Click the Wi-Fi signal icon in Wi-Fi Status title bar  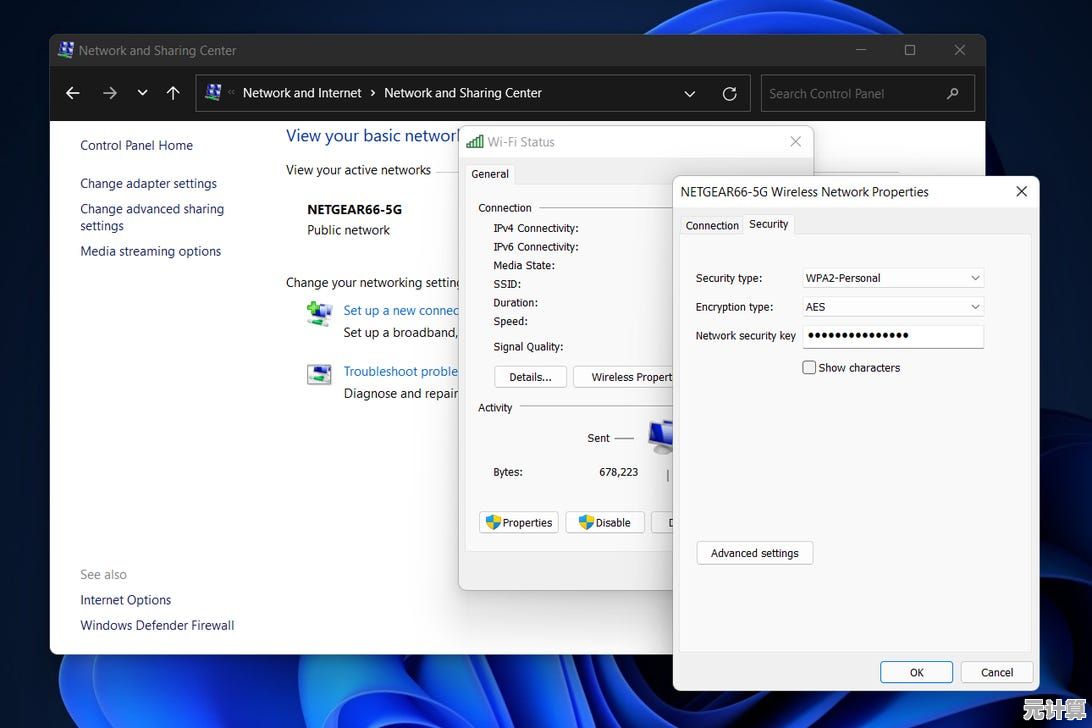point(474,141)
